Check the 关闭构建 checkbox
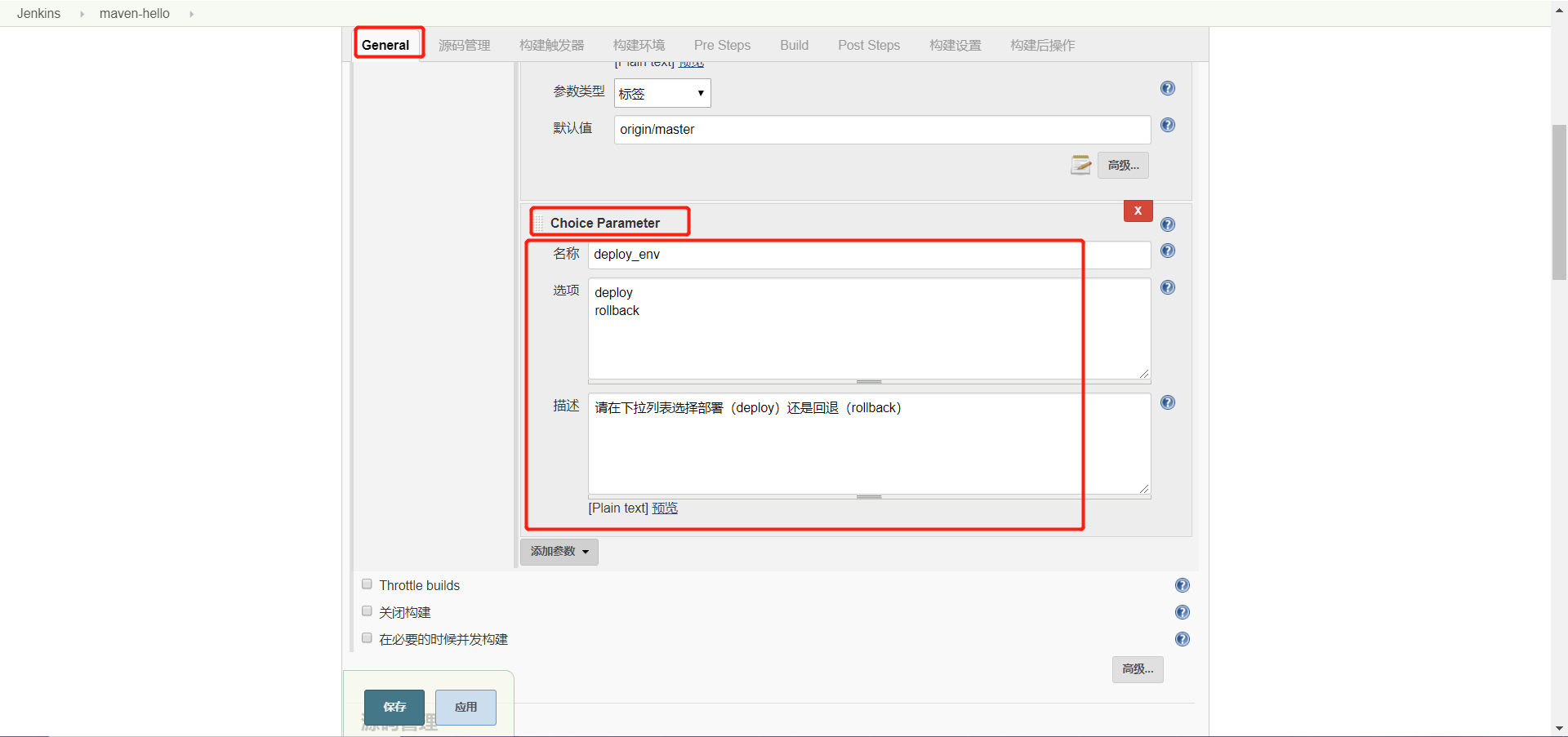Viewport: 1568px width, 737px height. coord(367,611)
